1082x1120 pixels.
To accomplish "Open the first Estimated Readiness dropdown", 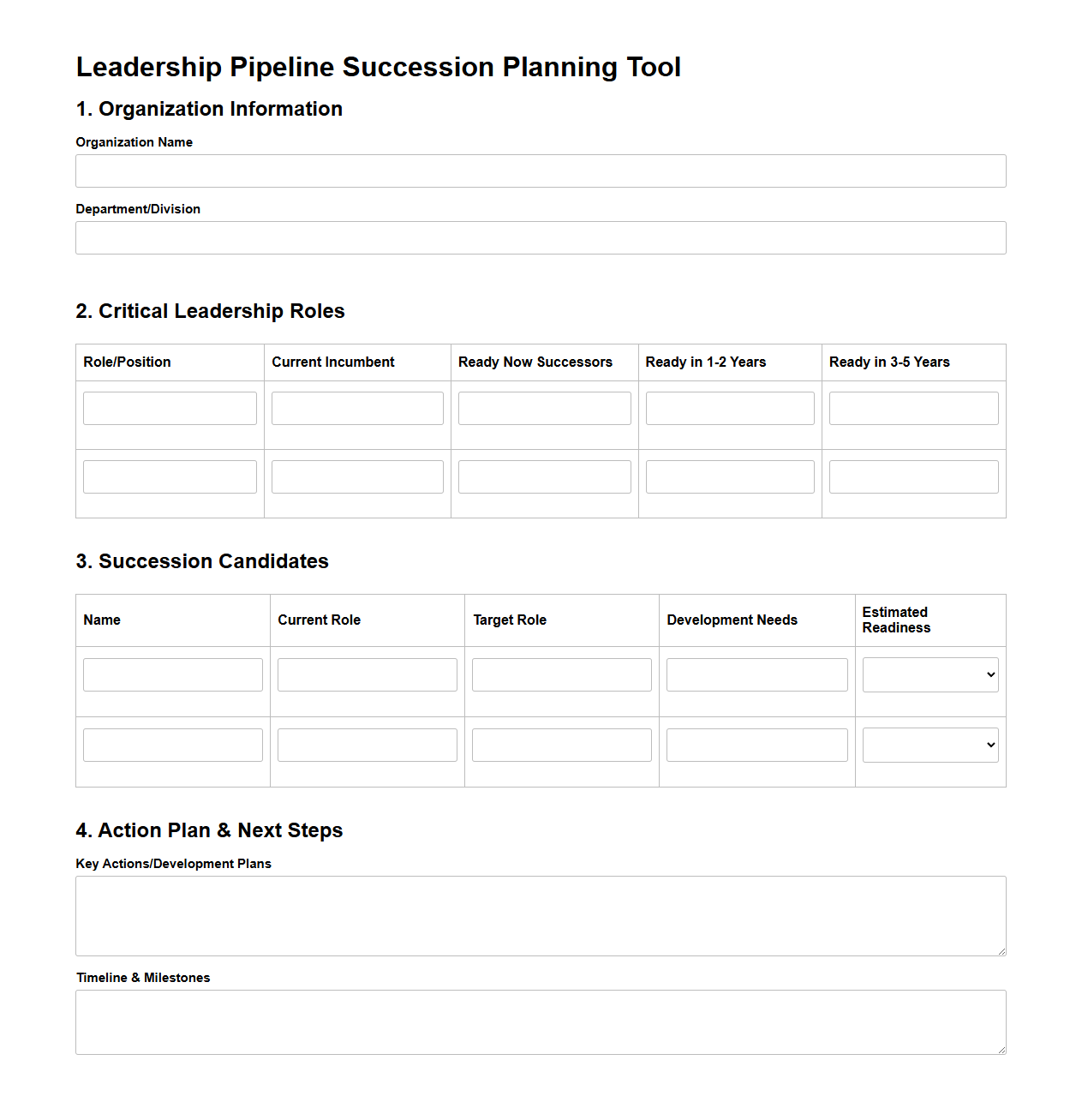I will pyautogui.click(x=930, y=674).
